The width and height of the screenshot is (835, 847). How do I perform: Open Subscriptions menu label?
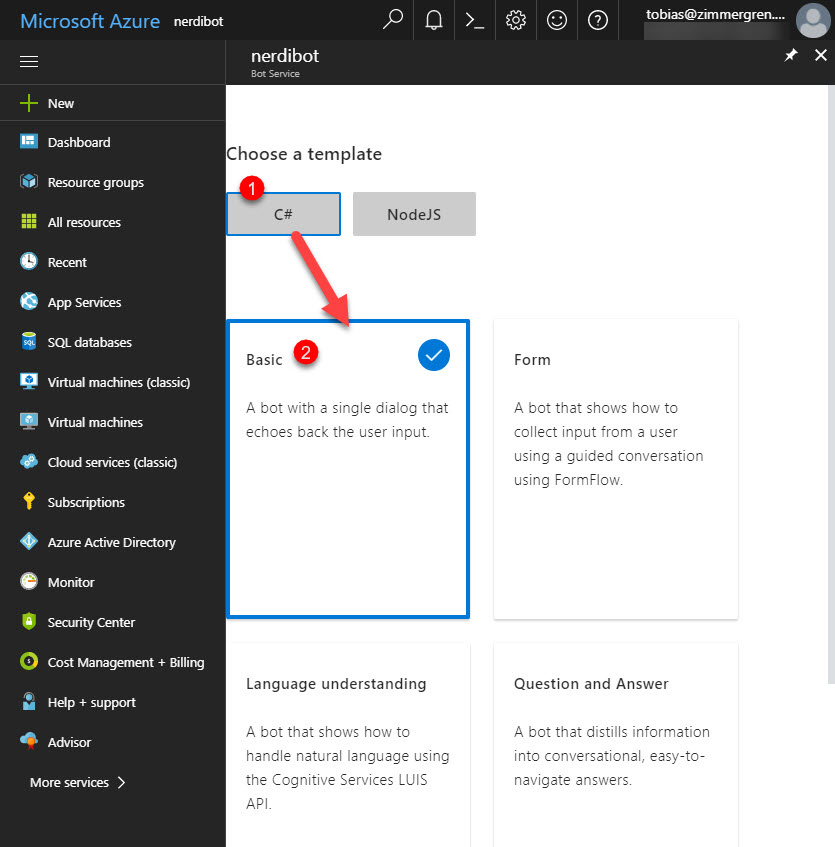click(x=86, y=502)
